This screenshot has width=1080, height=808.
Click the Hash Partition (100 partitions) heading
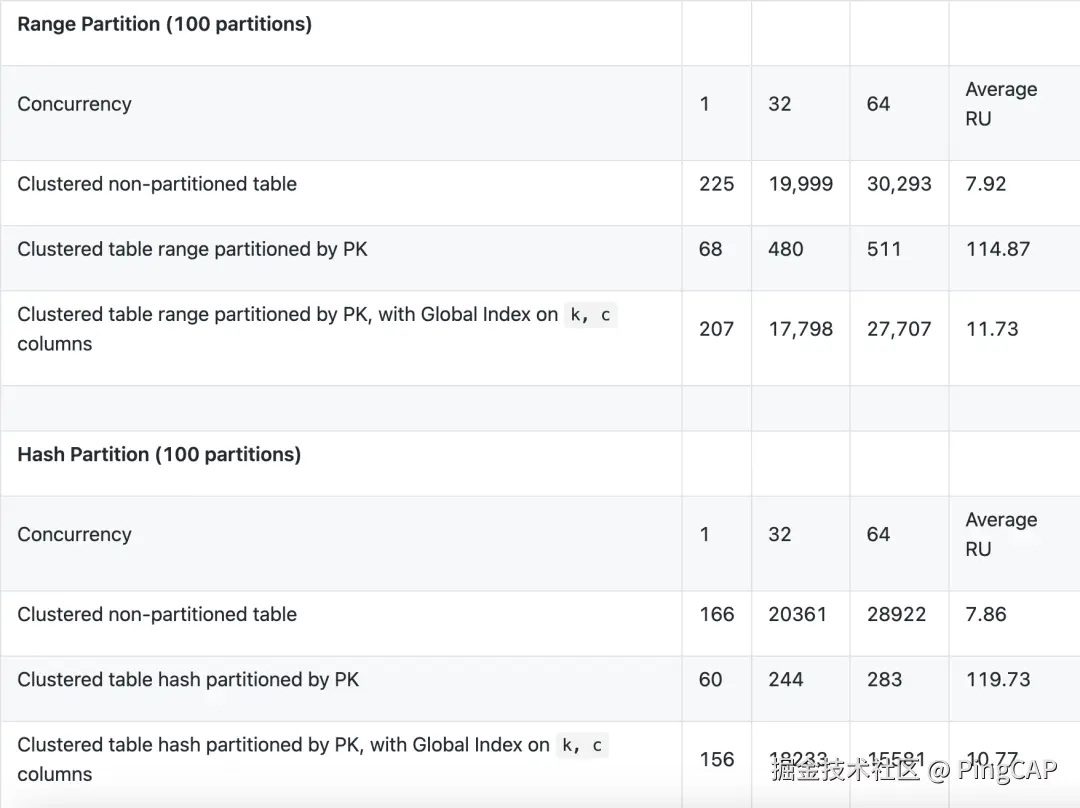pyautogui.click(x=159, y=455)
